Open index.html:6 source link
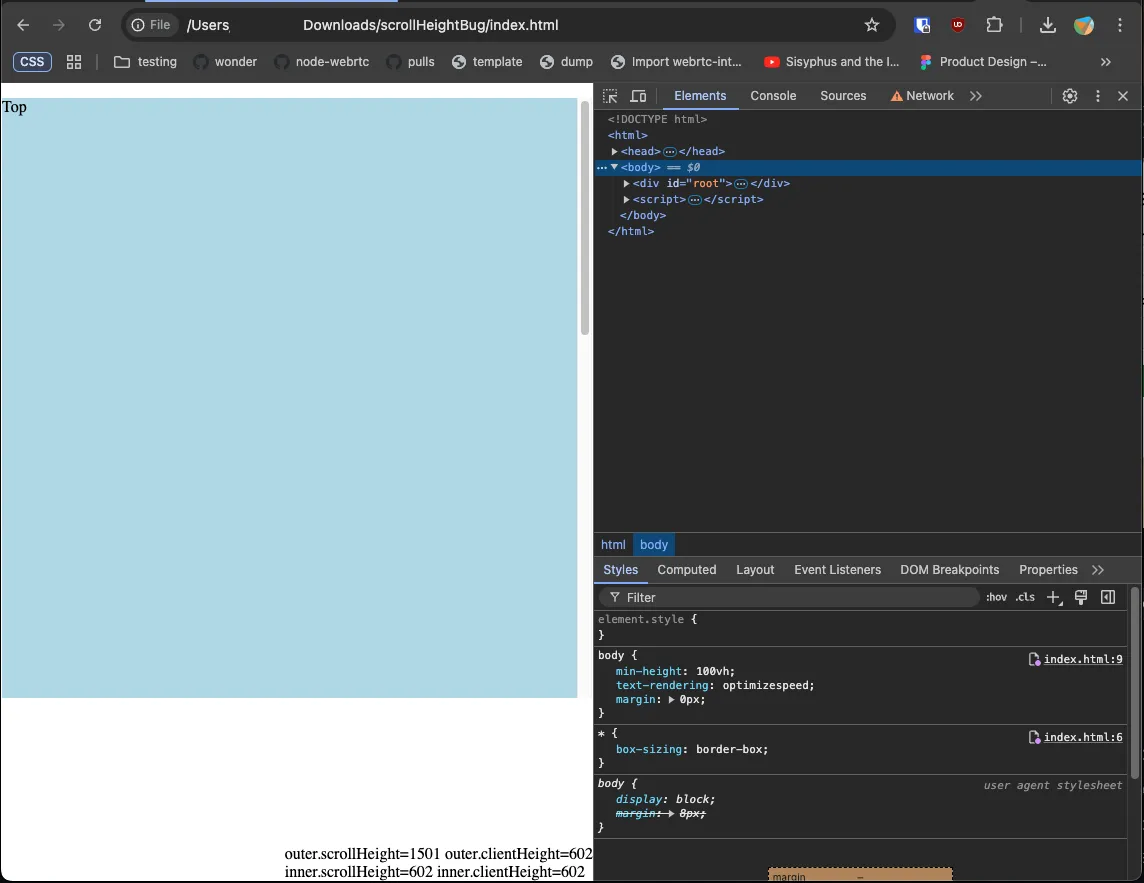The height and width of the screenshot is (883, 1144). [x=1083, y=738]
